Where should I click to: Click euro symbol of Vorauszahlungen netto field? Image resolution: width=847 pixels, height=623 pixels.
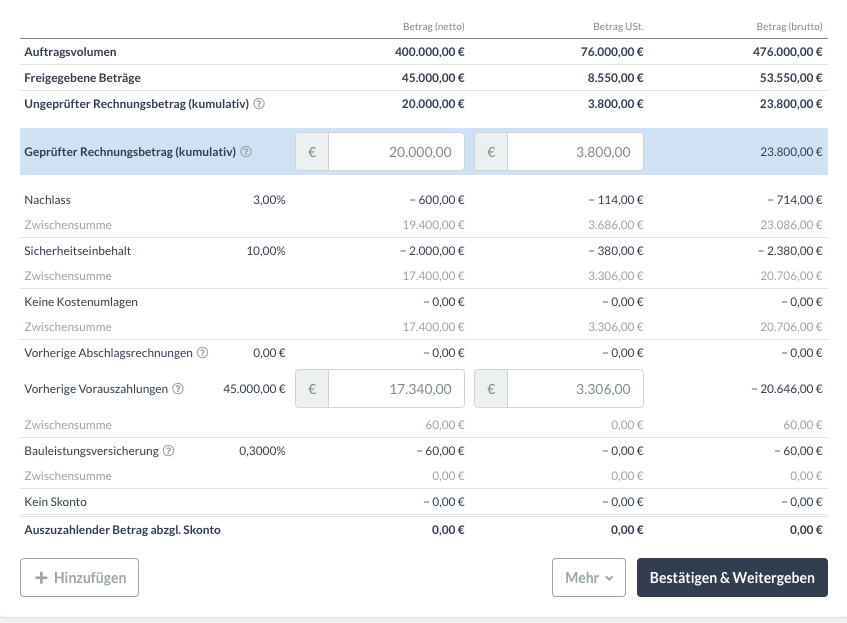click(312, 389)
